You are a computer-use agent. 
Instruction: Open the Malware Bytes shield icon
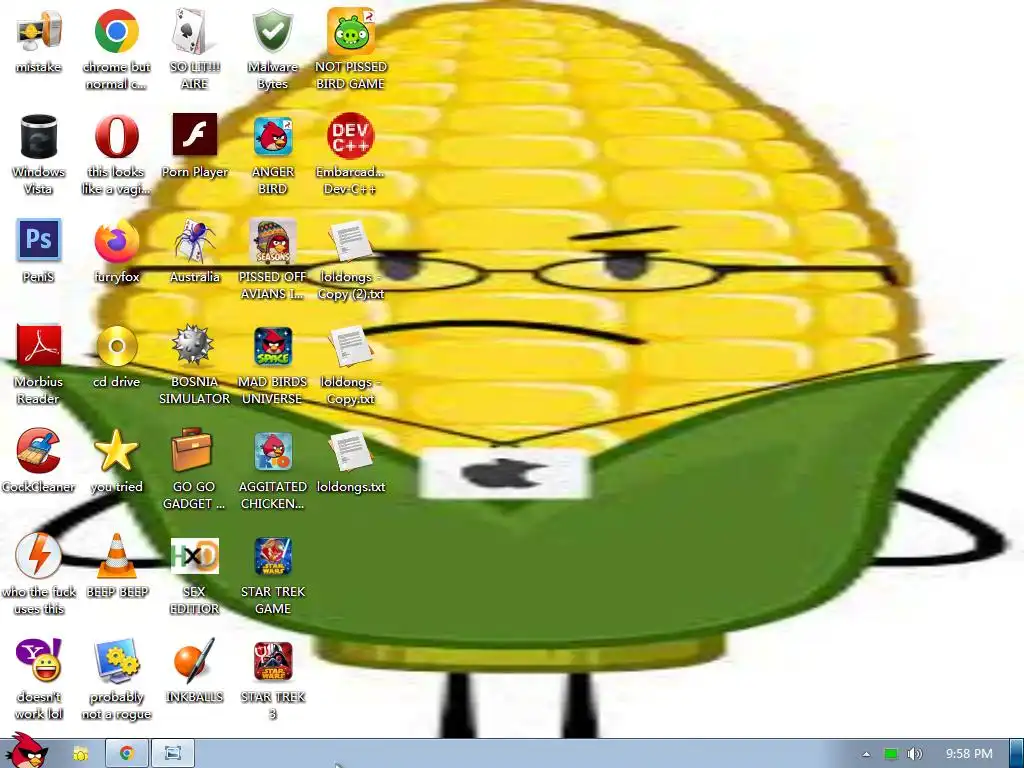pos(272,31)
